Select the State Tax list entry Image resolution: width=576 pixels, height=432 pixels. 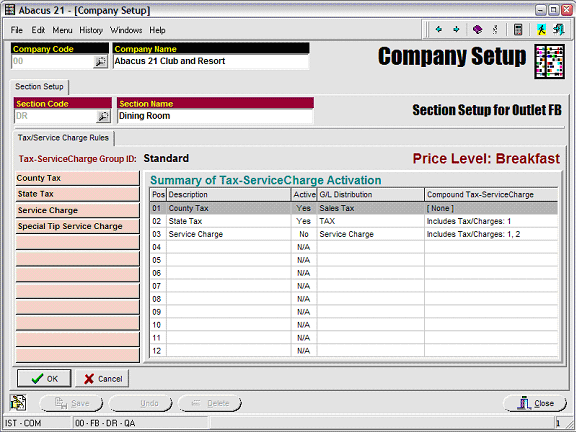click(x=78, y=194)
